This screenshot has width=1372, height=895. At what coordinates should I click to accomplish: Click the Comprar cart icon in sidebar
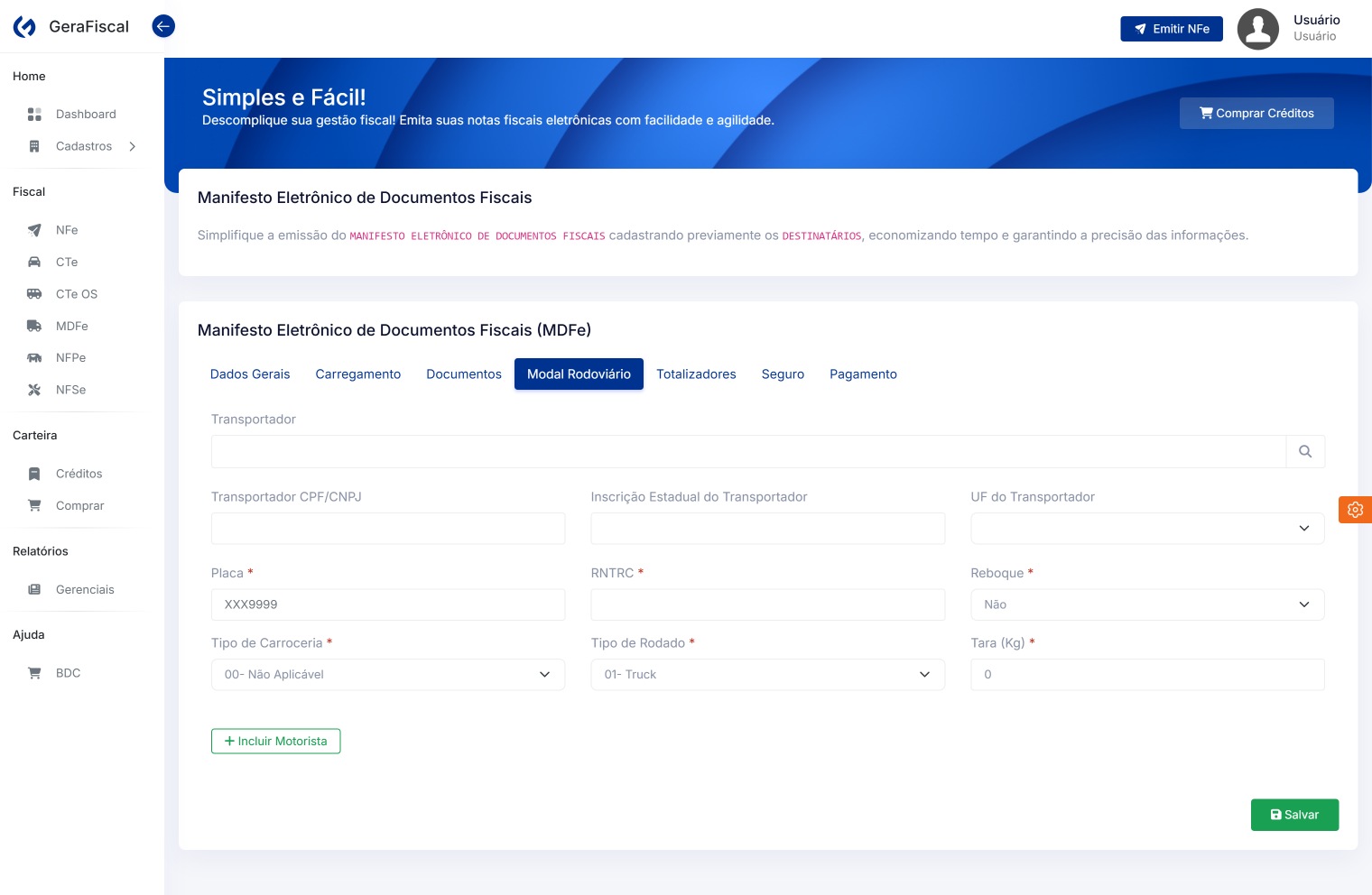(x=34, y=506)
